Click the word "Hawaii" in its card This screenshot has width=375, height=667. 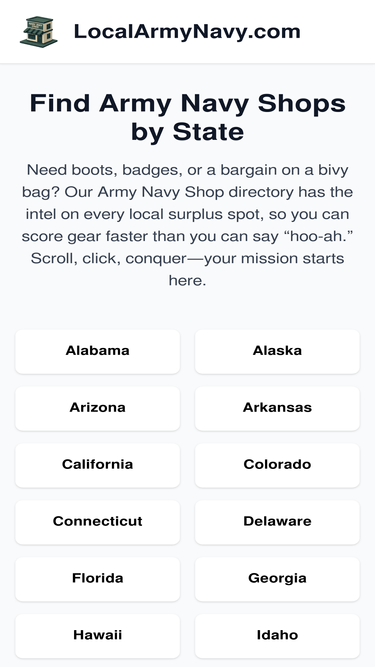pyautogui.click(x=97, y=636)
